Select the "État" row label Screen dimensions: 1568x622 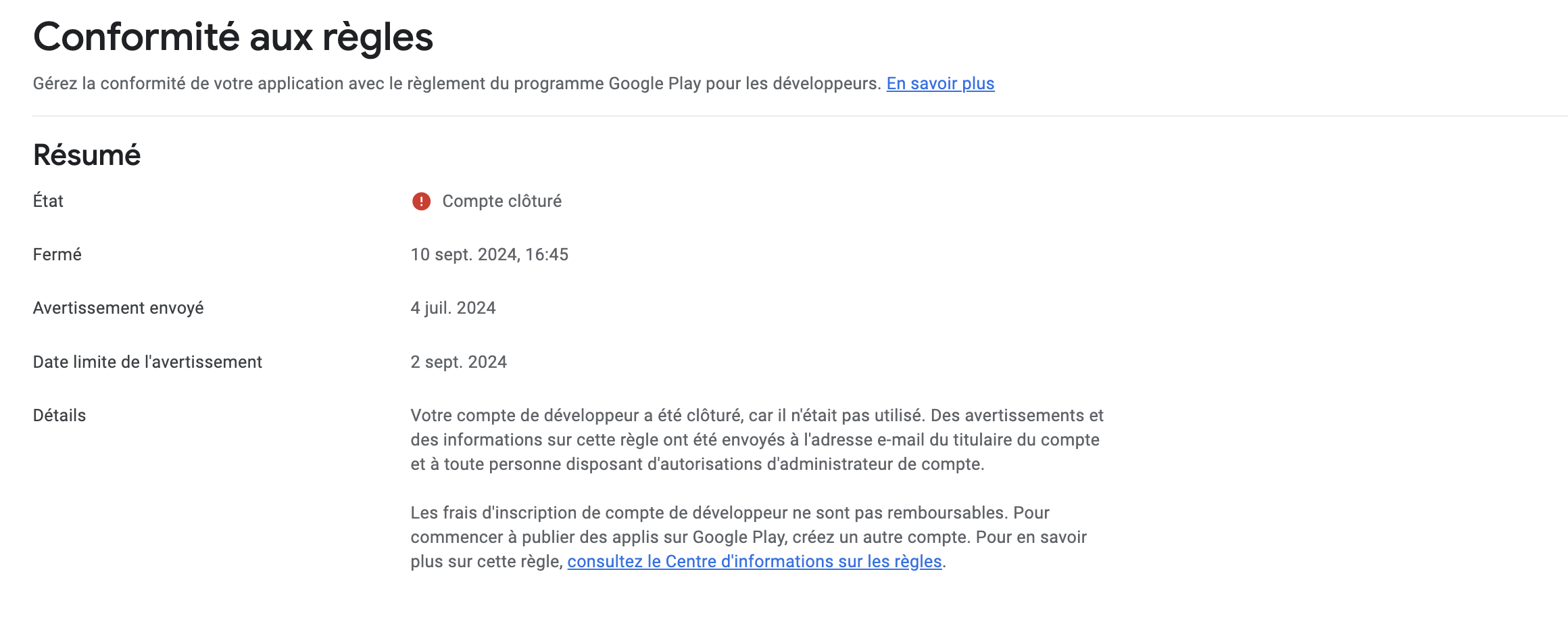(48, 201)
